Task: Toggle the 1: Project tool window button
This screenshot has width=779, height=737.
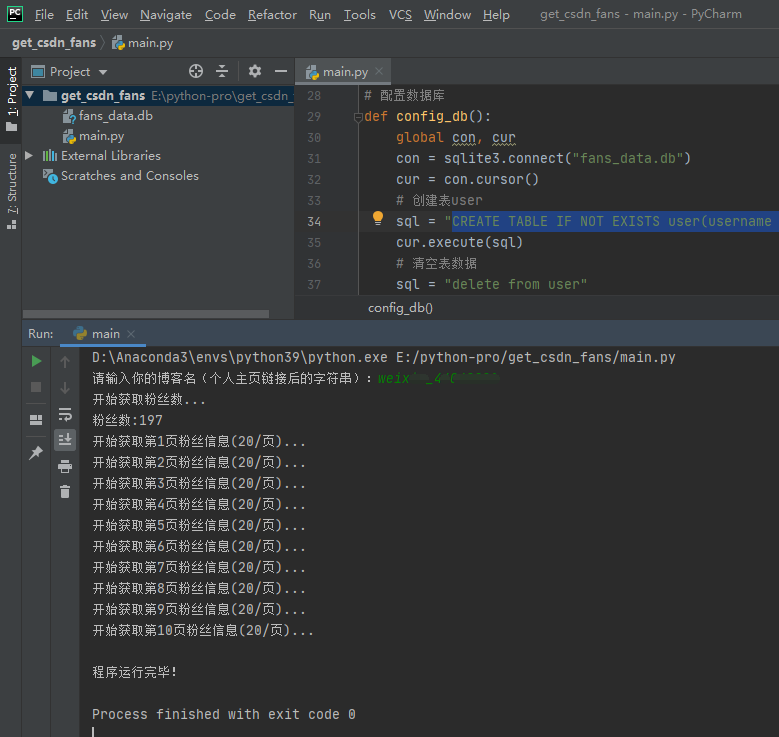Action: pyautogui.click(x=11, y=99)
